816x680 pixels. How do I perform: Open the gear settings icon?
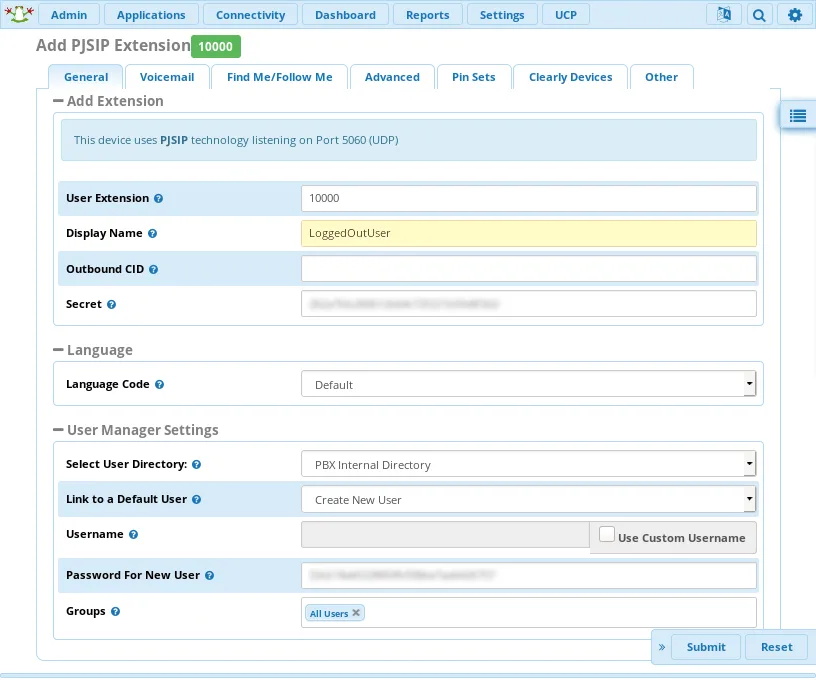coord(795,15)
